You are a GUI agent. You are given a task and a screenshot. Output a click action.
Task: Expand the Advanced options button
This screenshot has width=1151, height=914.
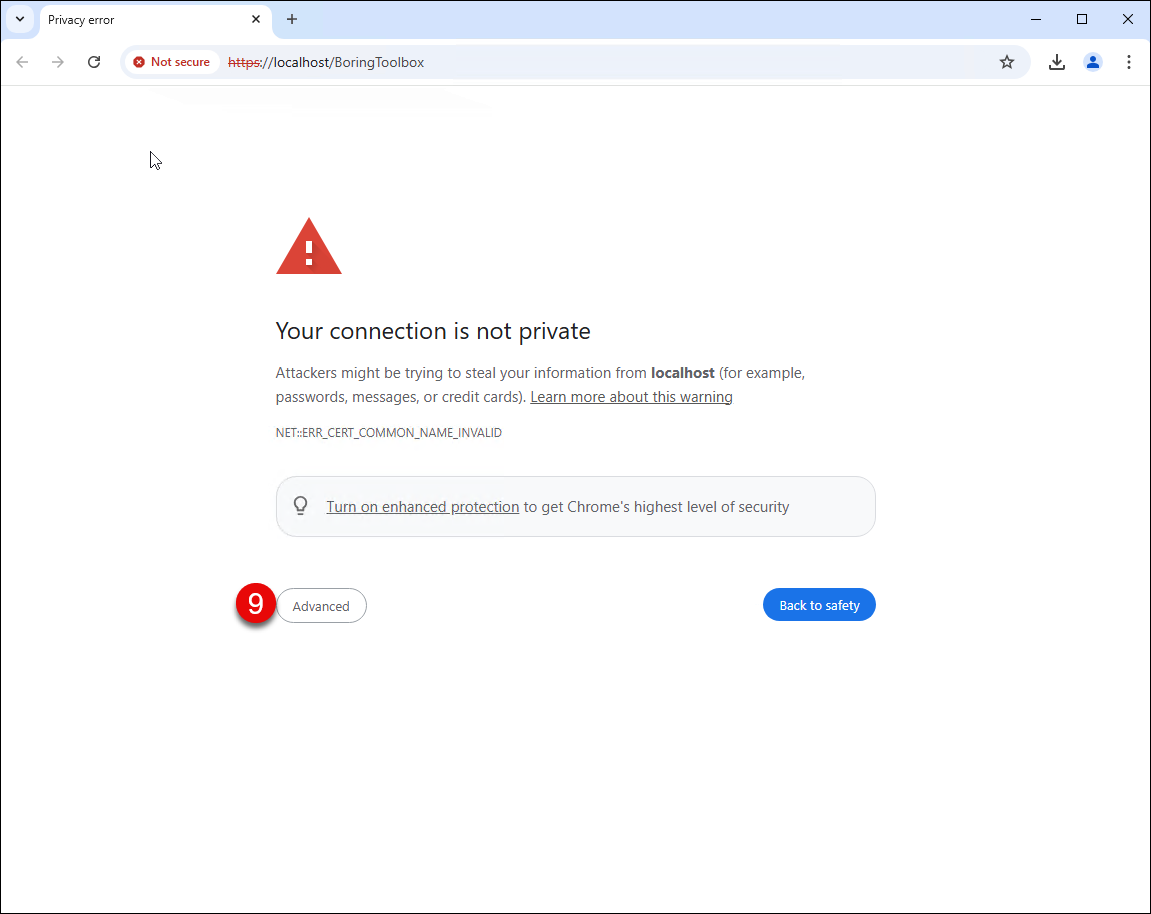pyautogui.click(x=322, y=606)
